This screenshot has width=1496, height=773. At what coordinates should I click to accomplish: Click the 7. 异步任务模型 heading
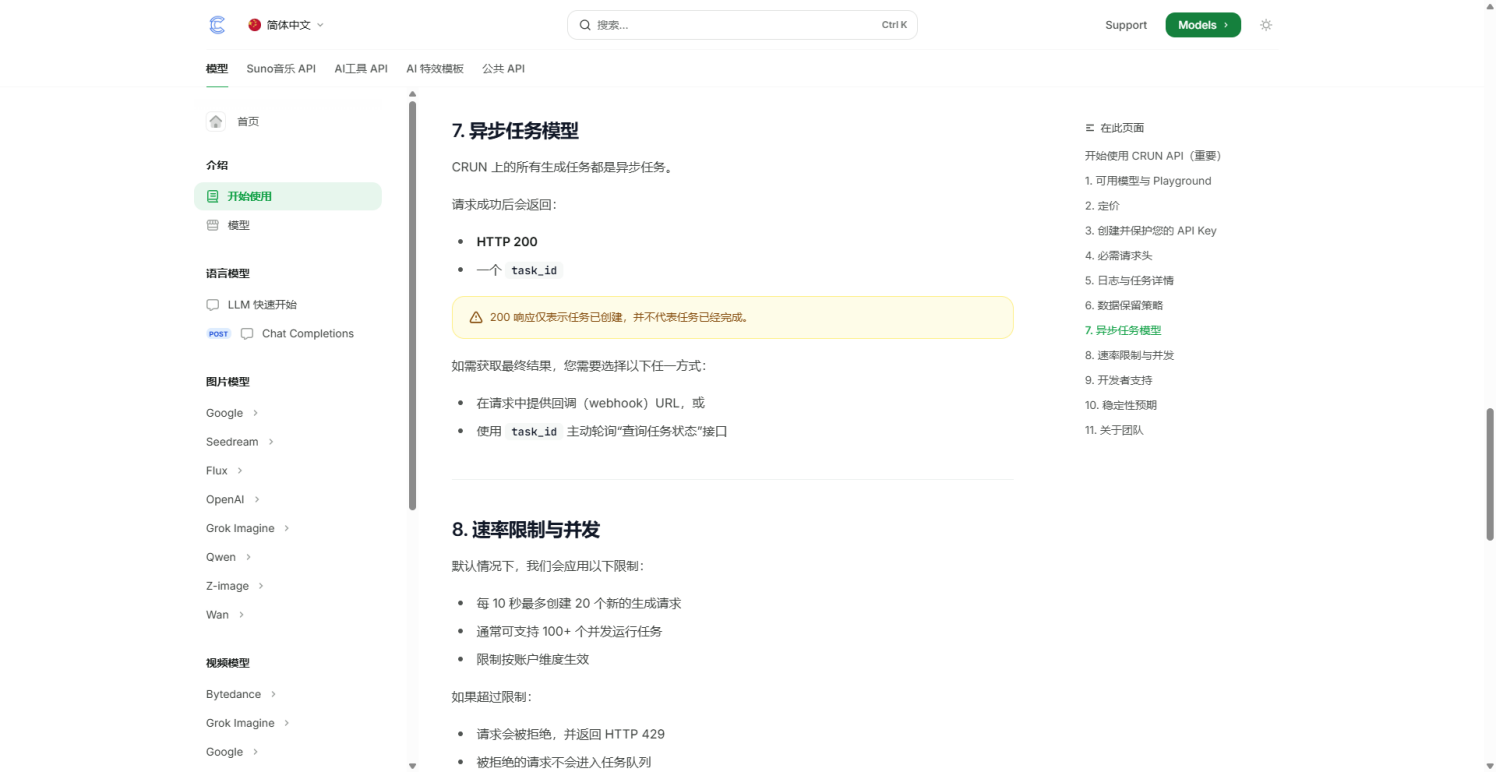515,131
